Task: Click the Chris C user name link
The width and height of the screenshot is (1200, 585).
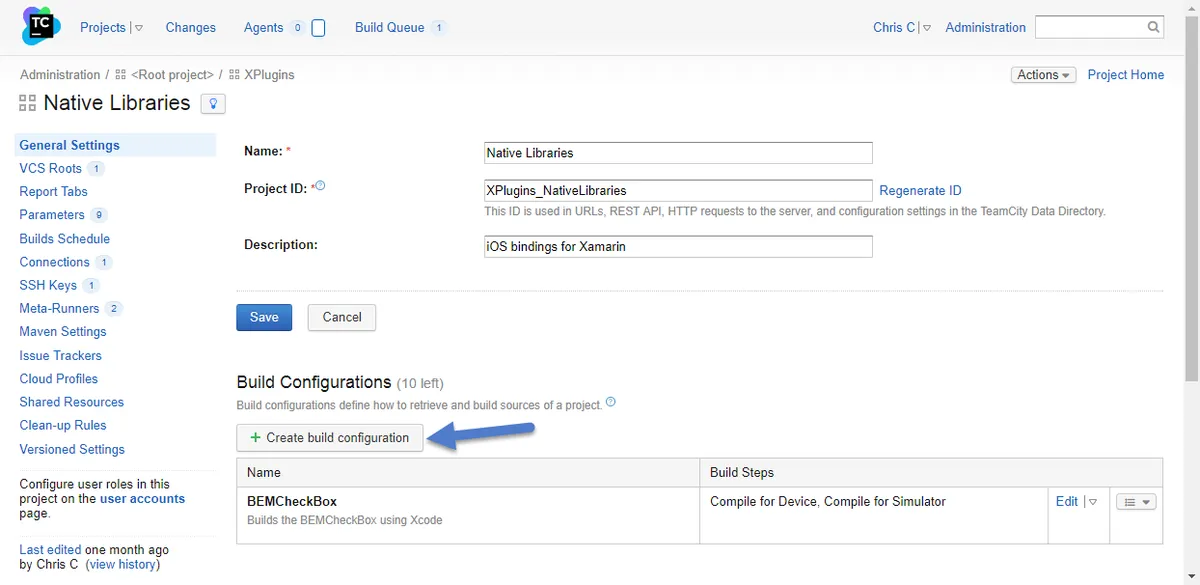Action: tap(894, 28)
